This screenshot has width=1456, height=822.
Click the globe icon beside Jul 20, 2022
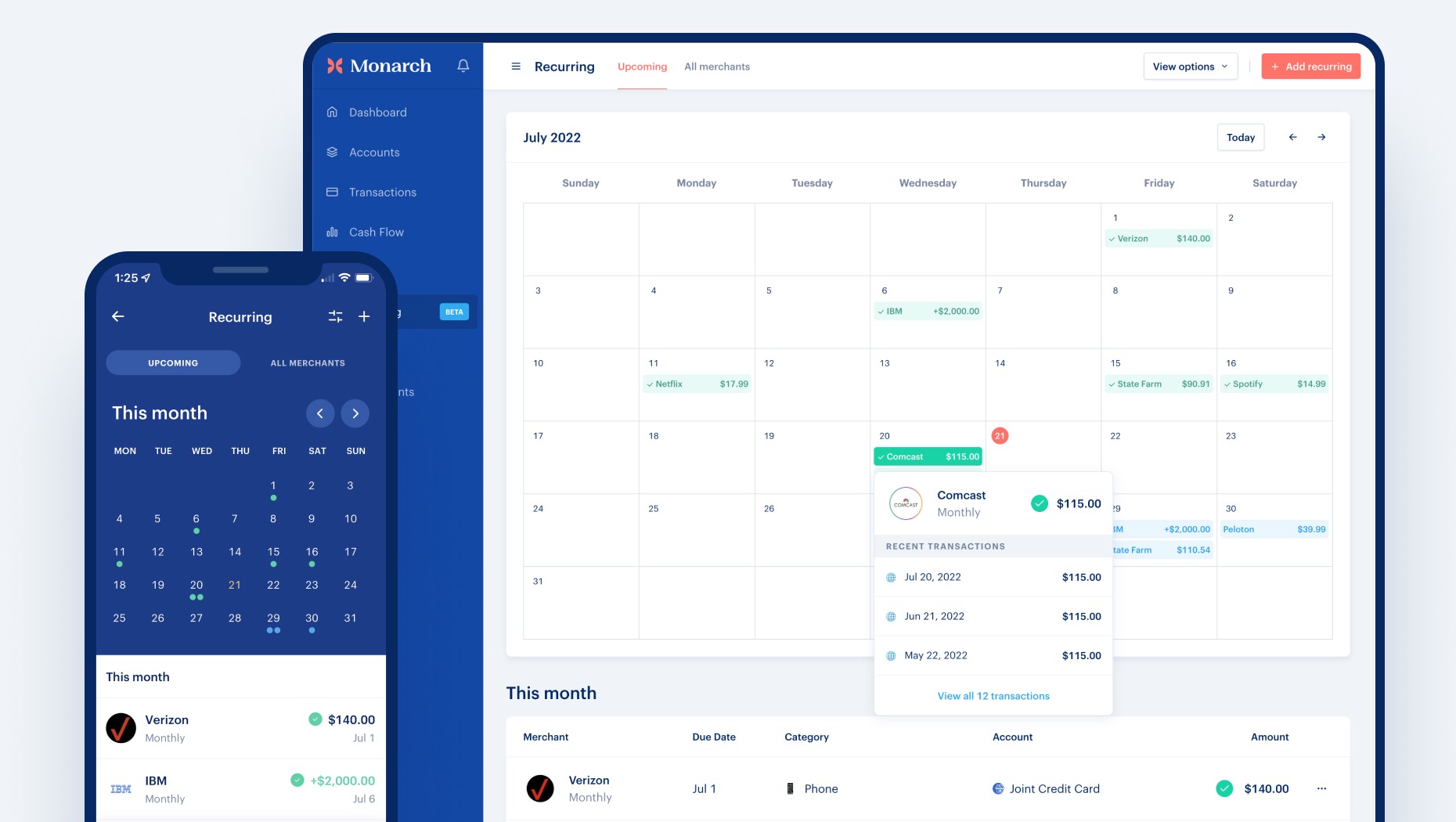tap(891, 578)
